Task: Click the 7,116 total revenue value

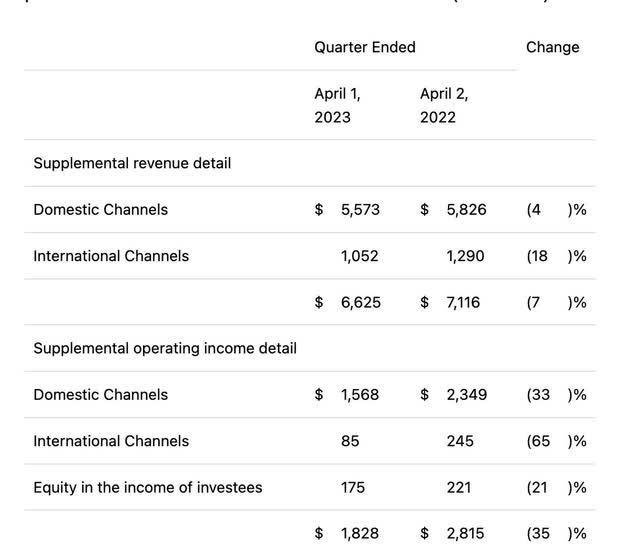Action: tap(465, 302)
